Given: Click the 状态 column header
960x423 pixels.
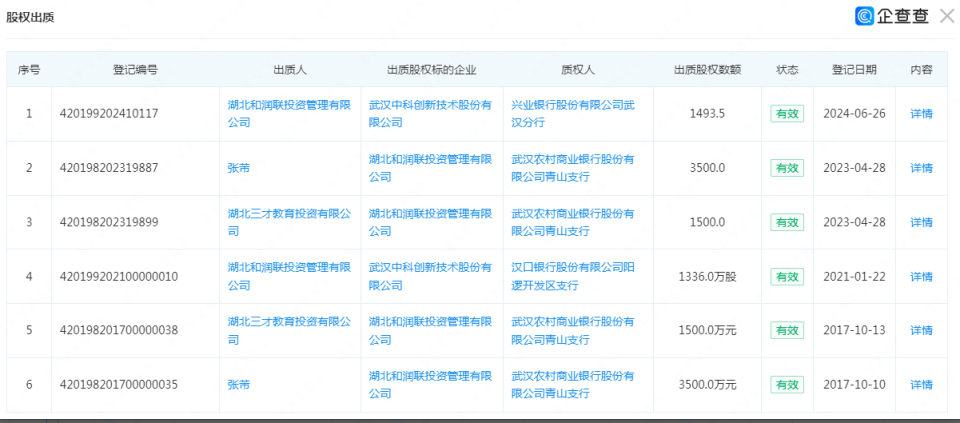Looking at the screenshot, I should tap(787, 70).
